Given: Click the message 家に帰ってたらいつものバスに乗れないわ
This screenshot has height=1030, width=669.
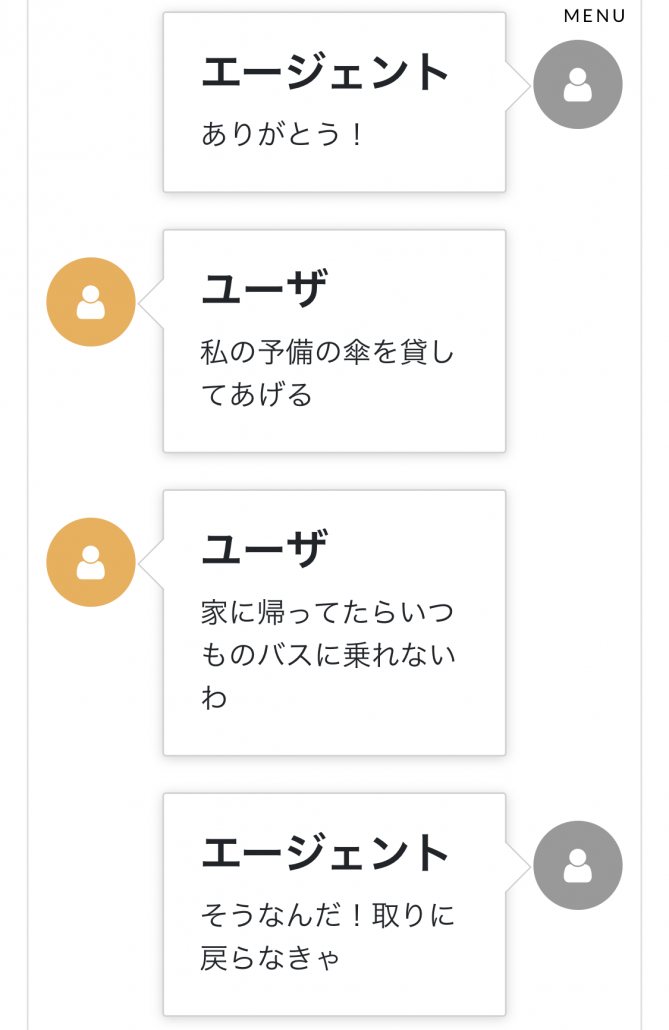Looking at the screenshot, I should (x=327, y=655).
